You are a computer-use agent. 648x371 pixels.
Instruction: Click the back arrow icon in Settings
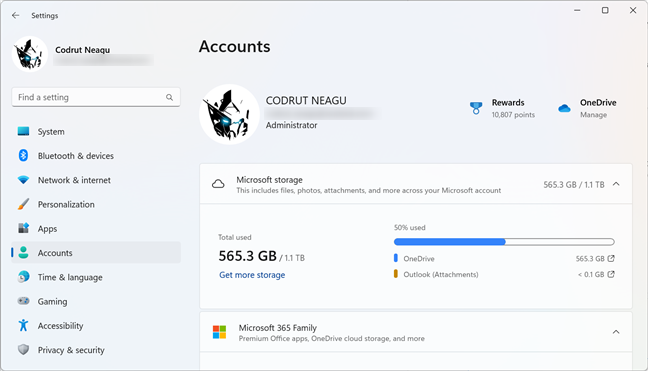16,15
